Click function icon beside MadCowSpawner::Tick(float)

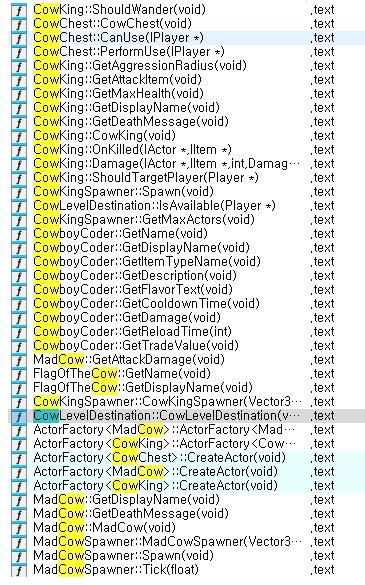(19, 570)
